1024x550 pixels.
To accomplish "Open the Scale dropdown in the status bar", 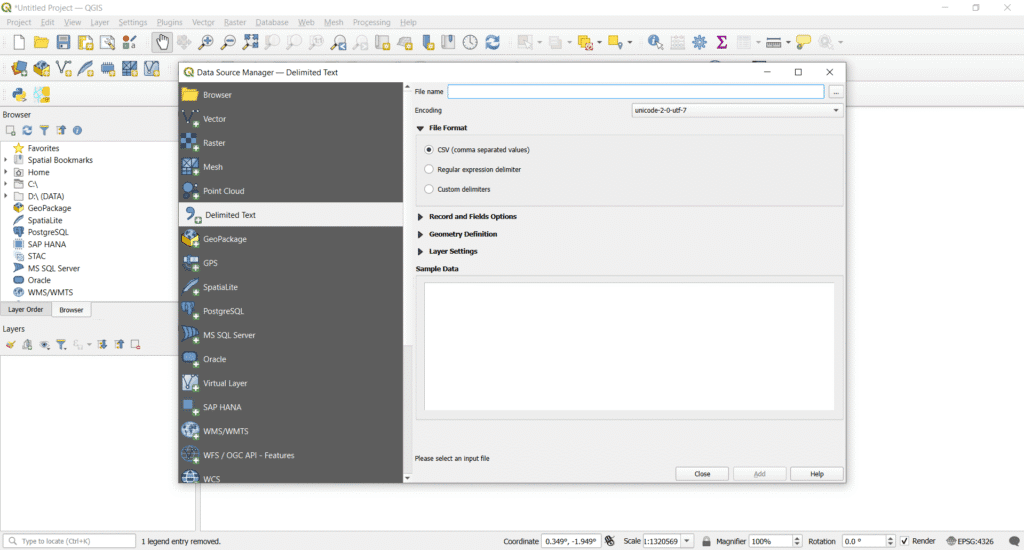I will (x=686, y=541).
